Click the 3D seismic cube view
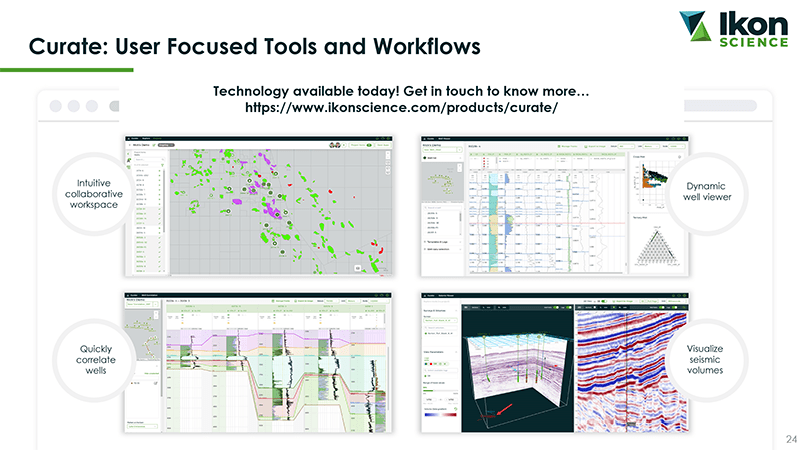 pyautogui.click(x=518, y=372)
